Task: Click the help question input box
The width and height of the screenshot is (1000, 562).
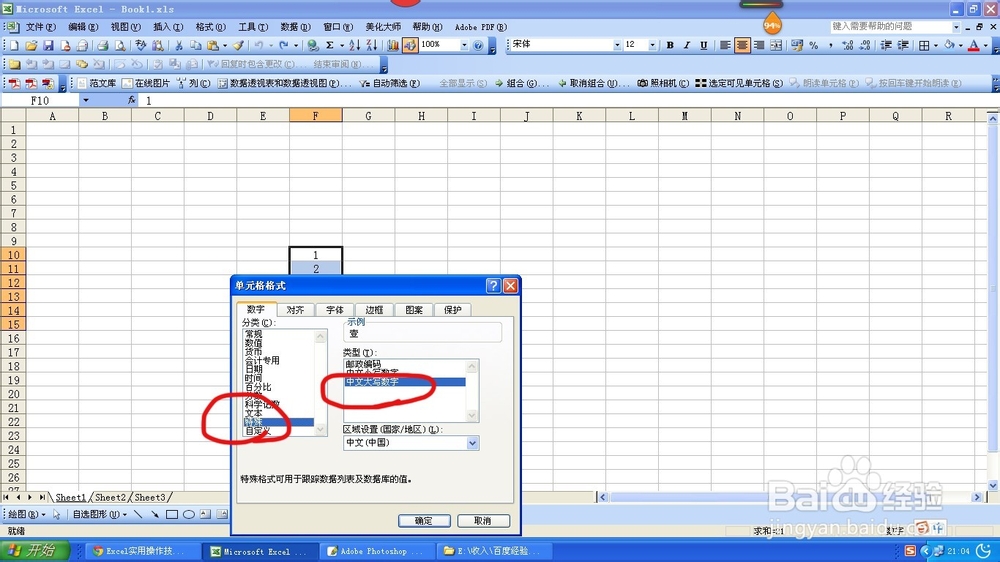Action: 890,27
